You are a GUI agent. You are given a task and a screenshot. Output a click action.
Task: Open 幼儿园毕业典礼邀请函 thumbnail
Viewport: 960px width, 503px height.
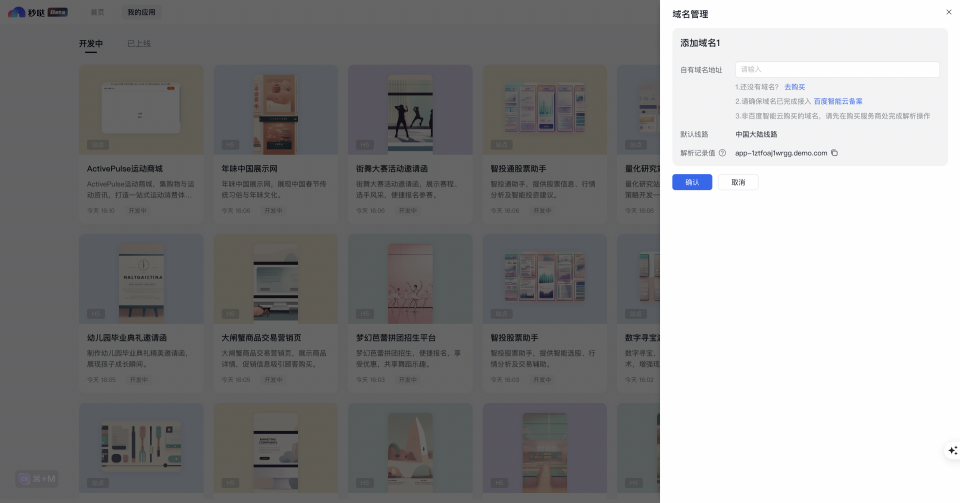[141, 278]
